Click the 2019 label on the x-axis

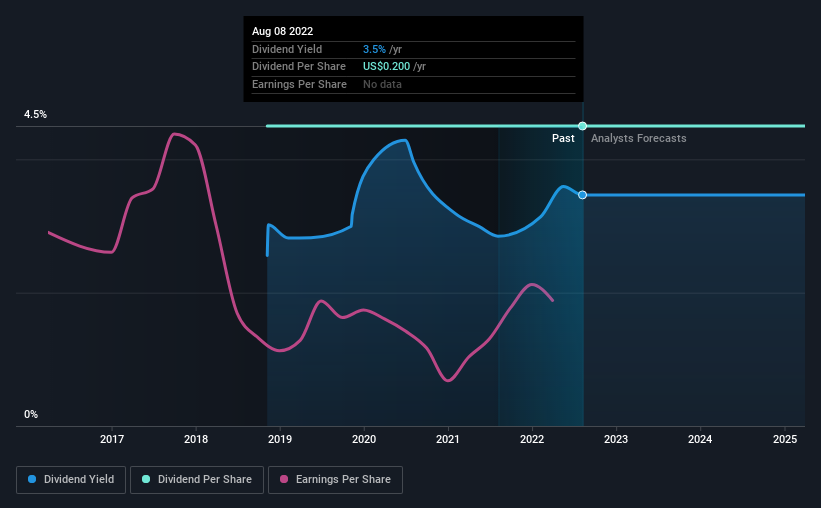click(x=280, y=439)
